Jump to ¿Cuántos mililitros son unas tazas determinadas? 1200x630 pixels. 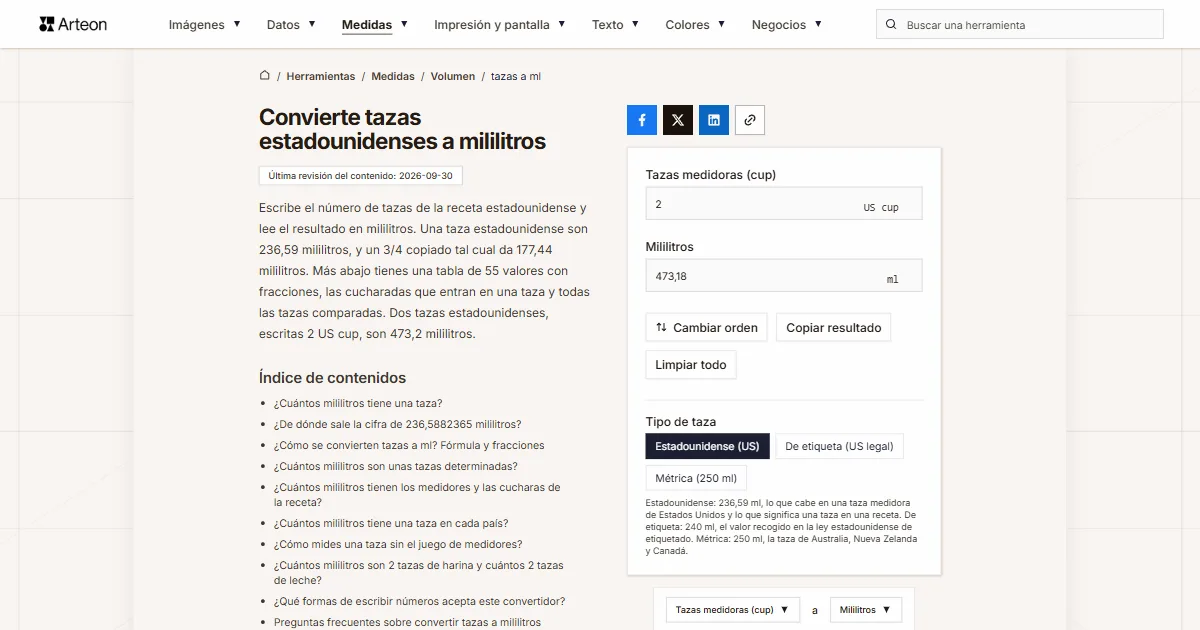(x=396, y=466)
